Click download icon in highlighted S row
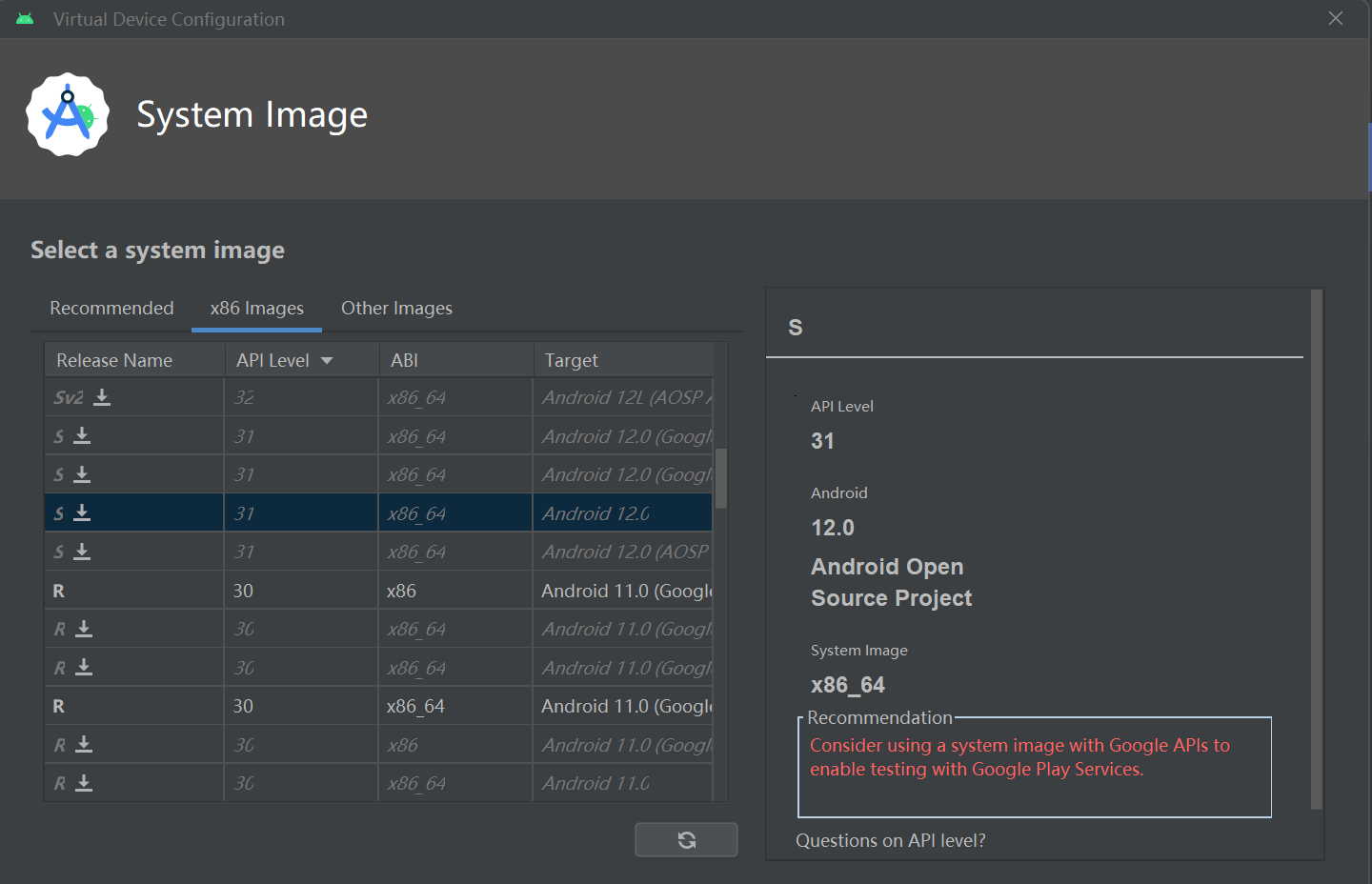The image size is (1372, 884). pos(82,512)
